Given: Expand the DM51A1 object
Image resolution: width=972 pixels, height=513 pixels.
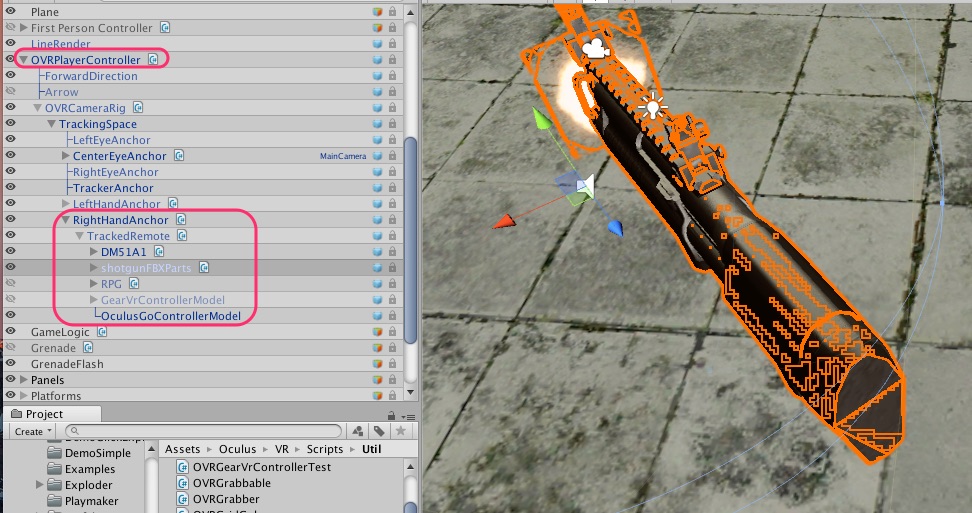Looking at the screenshot, I should [x=93, y=252].
